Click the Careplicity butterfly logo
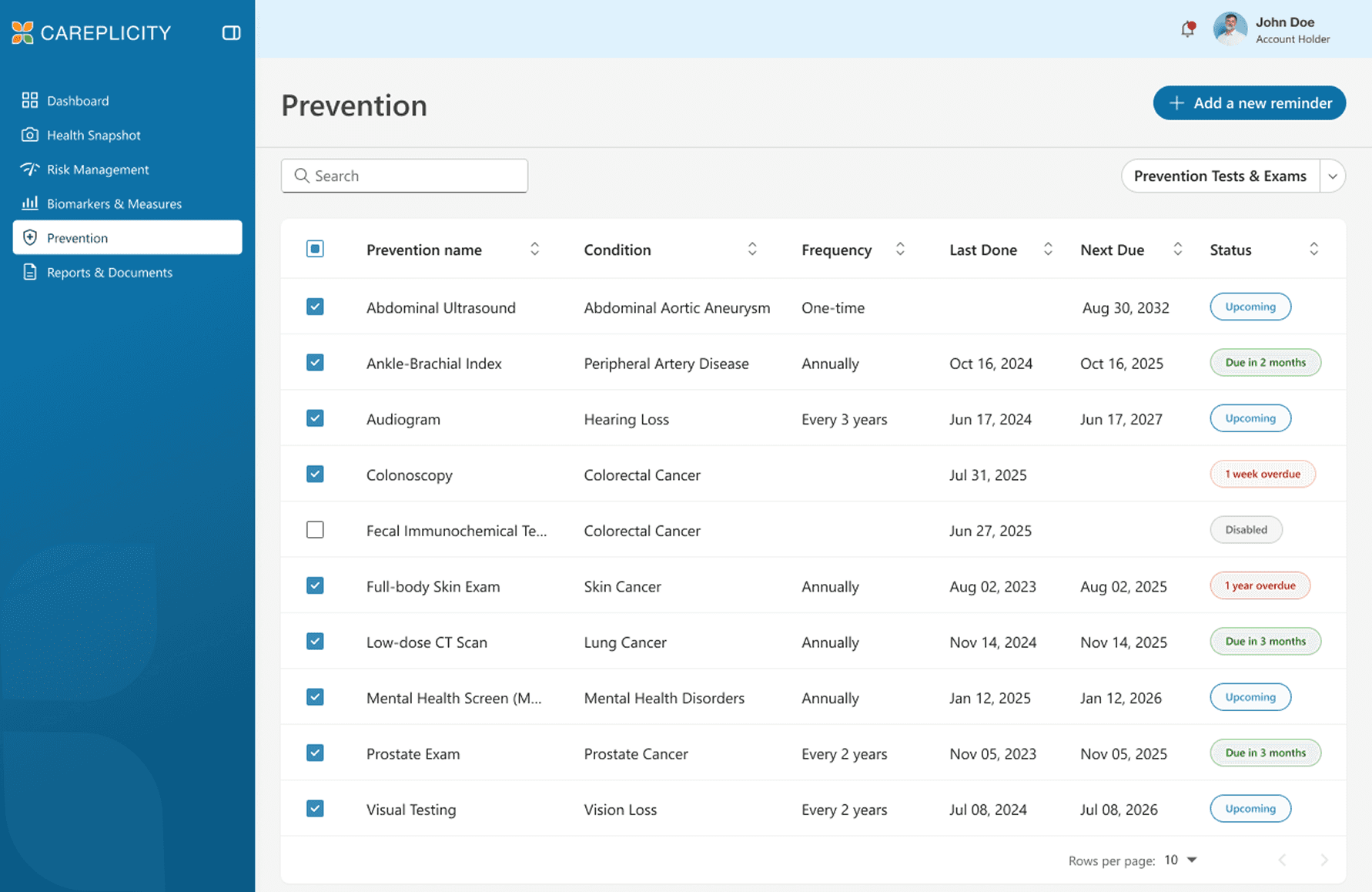1372x892 pixels. pyautogui.click(x=23, y=32)
